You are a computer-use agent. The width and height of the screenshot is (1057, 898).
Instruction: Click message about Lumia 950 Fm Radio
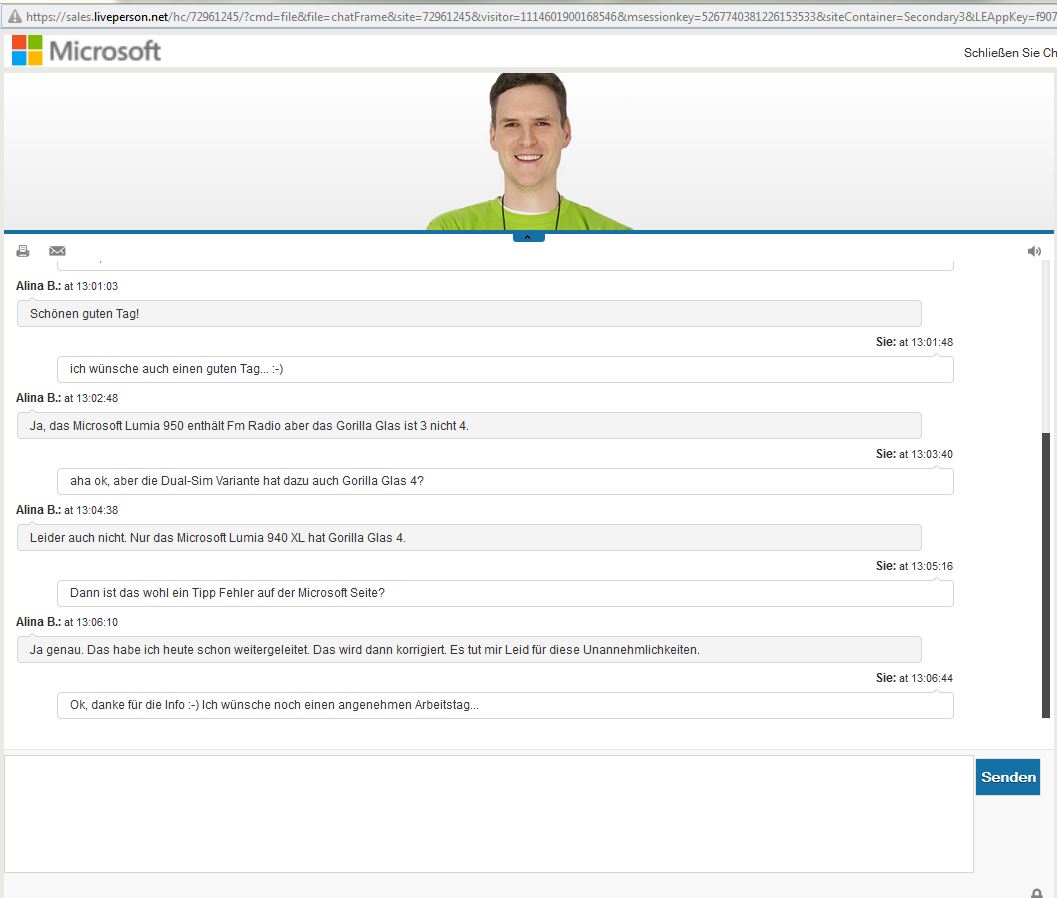[x=469, y=425]
